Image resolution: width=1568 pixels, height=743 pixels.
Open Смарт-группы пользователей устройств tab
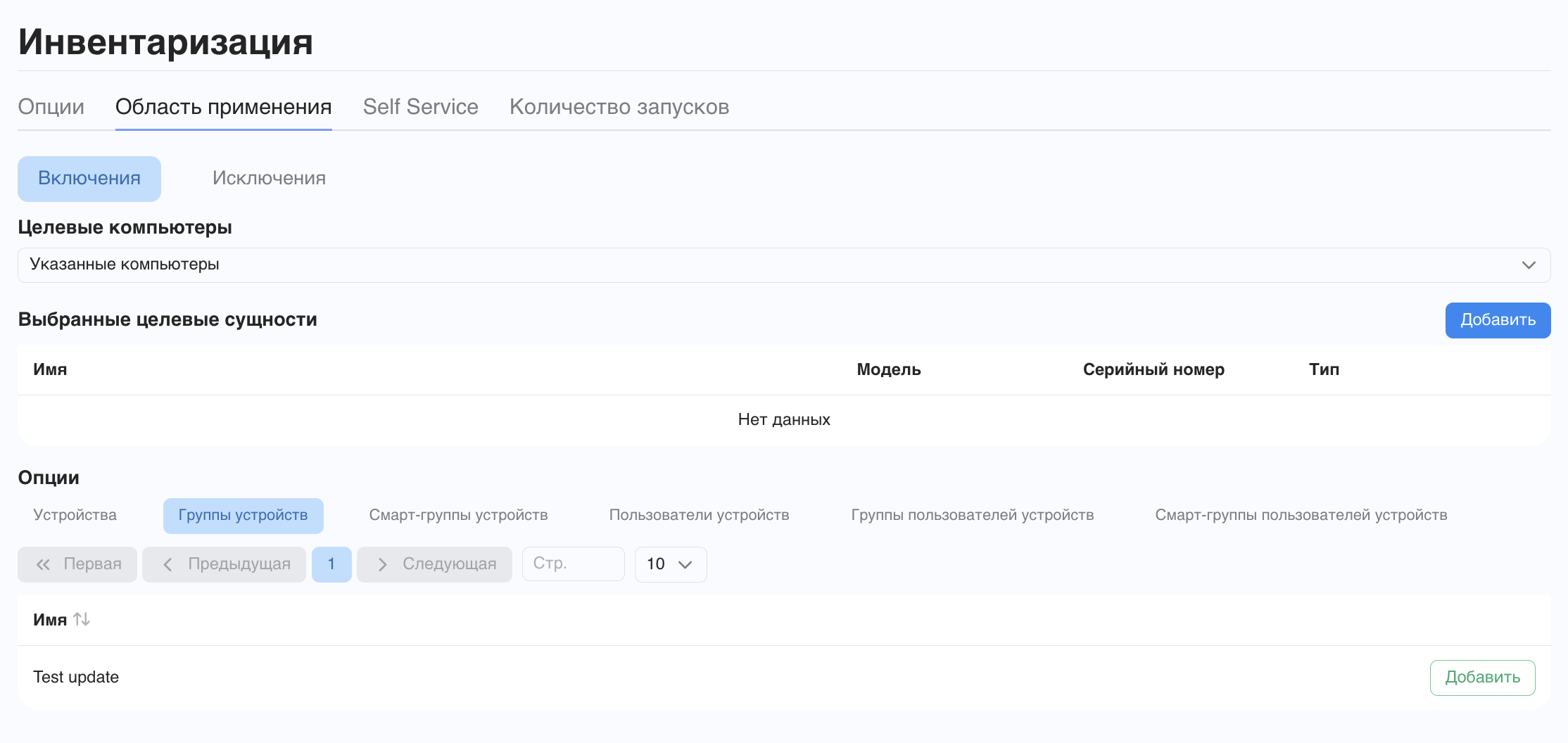point(1301,515)
